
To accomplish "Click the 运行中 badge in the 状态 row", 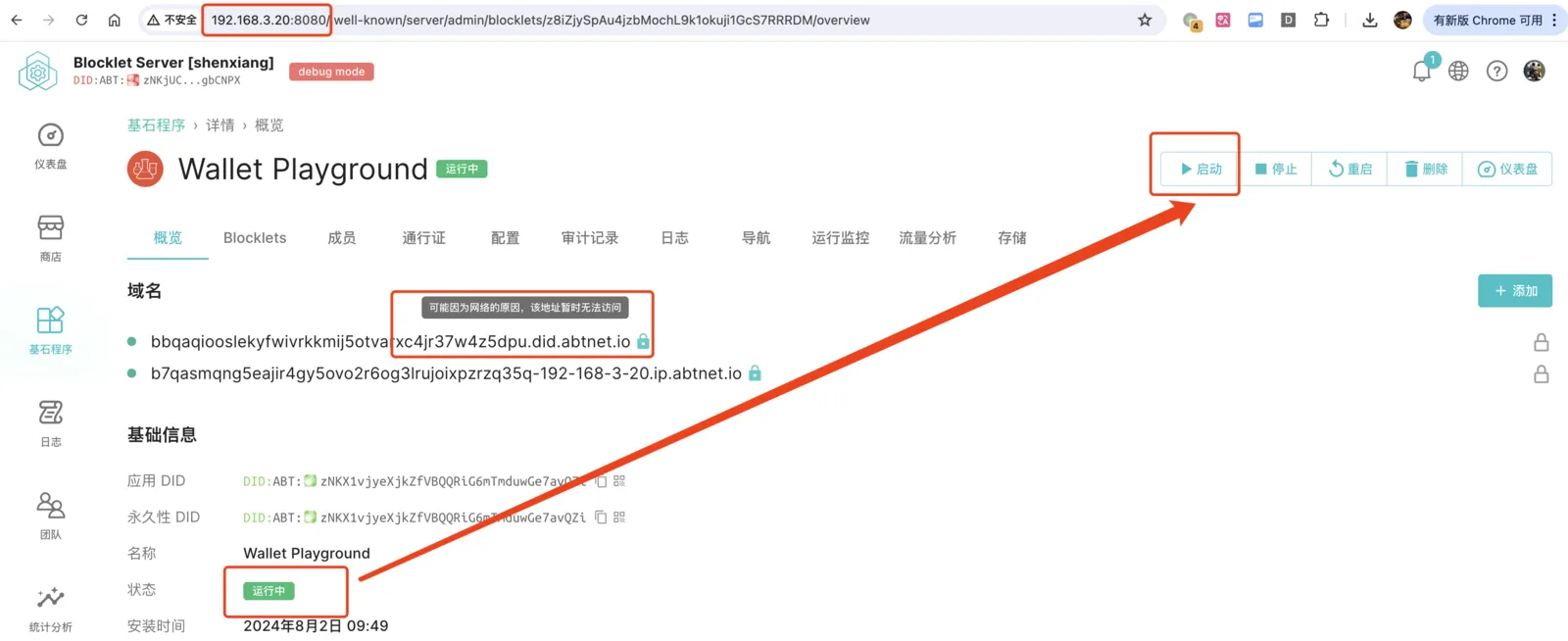I will (269, 591).
